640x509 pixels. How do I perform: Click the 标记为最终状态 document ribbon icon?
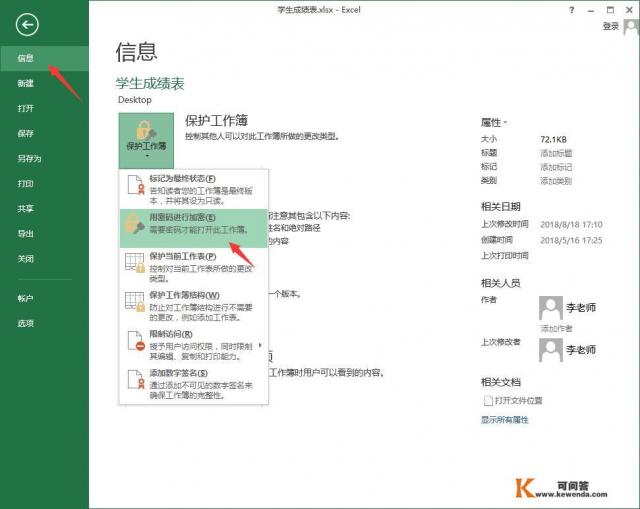pyautogui.click(x=136, y=184)
